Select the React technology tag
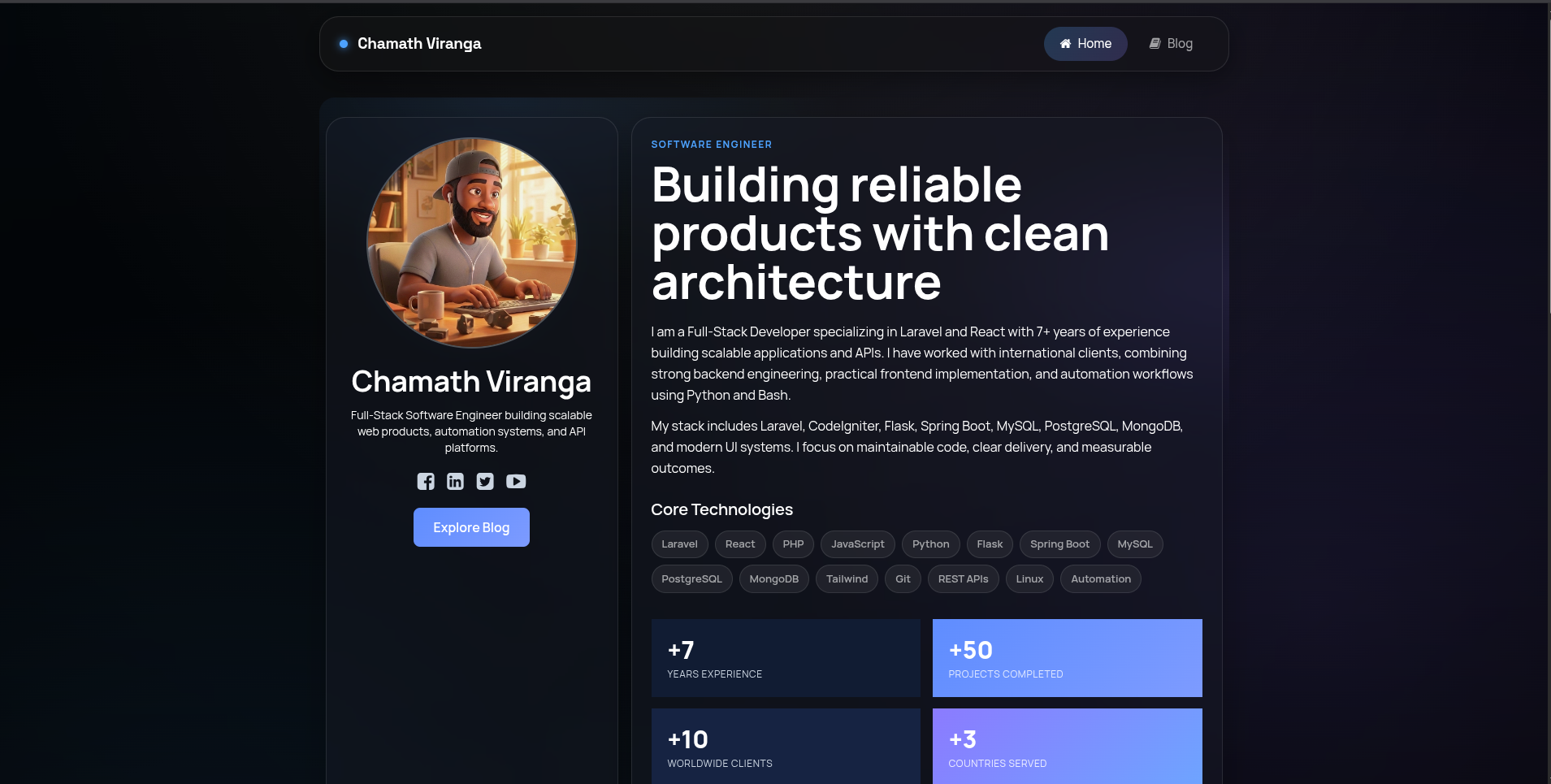 coord(739,544)
